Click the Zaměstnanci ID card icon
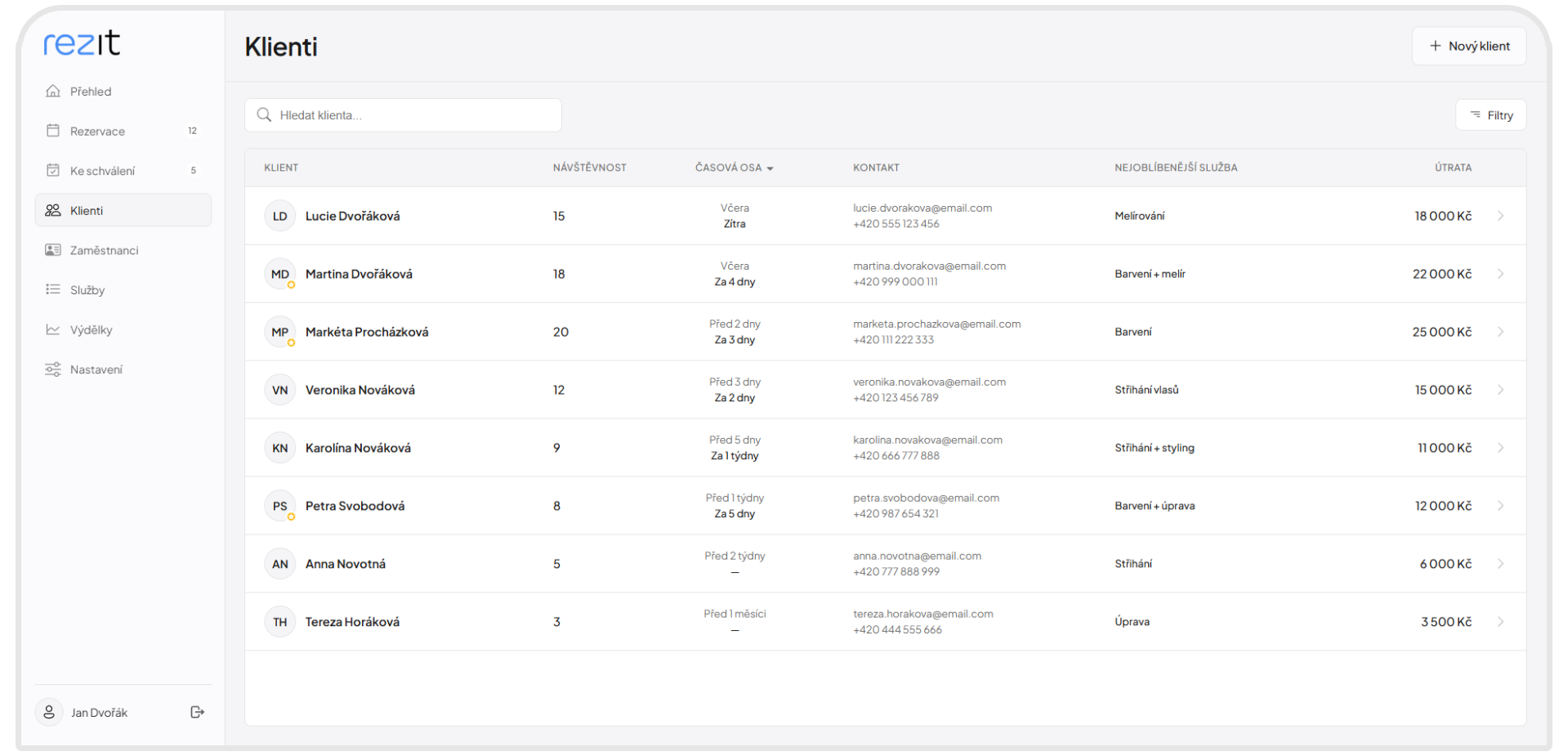The height and width of the screenshot is (756, 1568). (x=53, y=250)
